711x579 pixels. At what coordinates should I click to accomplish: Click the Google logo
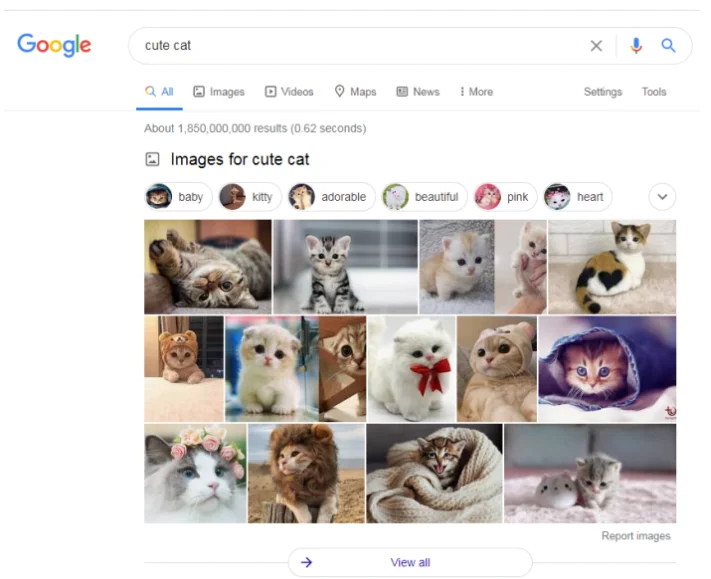54,45
